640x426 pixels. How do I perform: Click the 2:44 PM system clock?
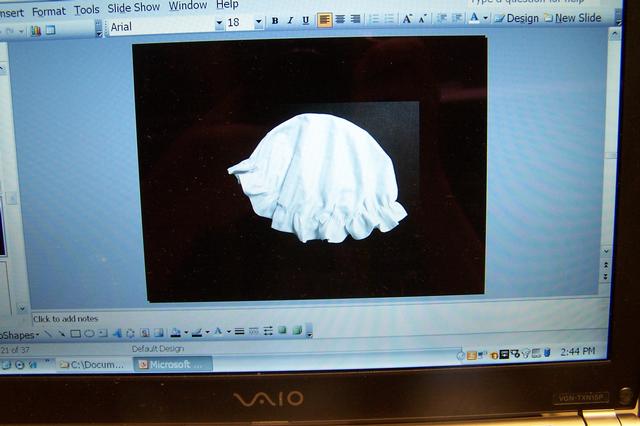point(578,352)
